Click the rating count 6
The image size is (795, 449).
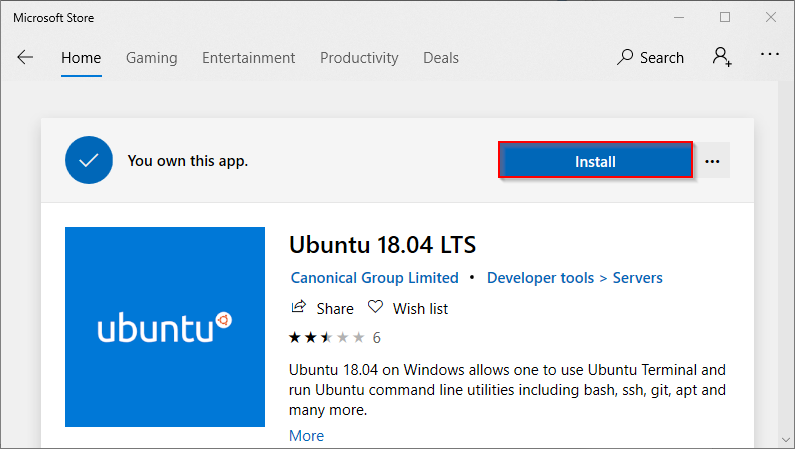377,338
